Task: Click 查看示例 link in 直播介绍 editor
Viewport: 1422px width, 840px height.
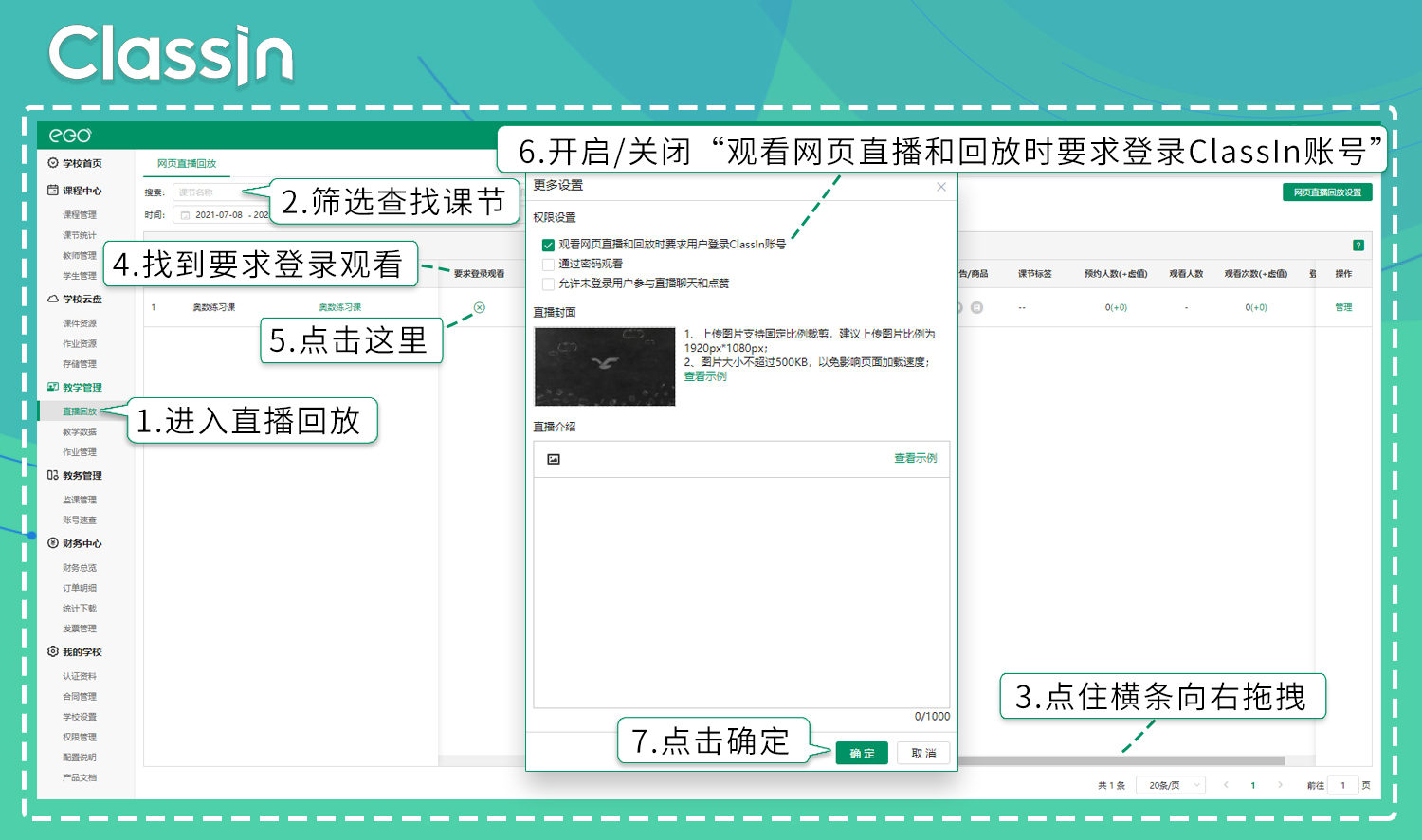Action: [x=916, y=458]
